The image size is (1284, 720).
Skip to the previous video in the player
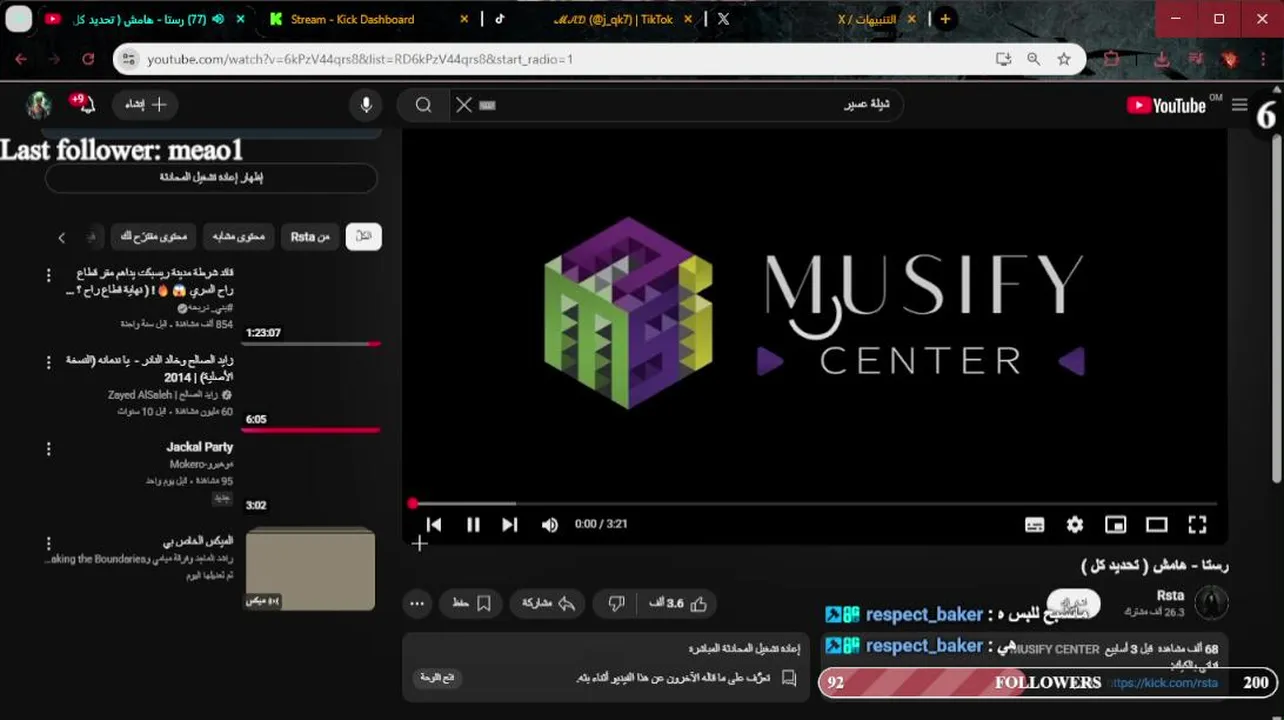click(434, 525)
